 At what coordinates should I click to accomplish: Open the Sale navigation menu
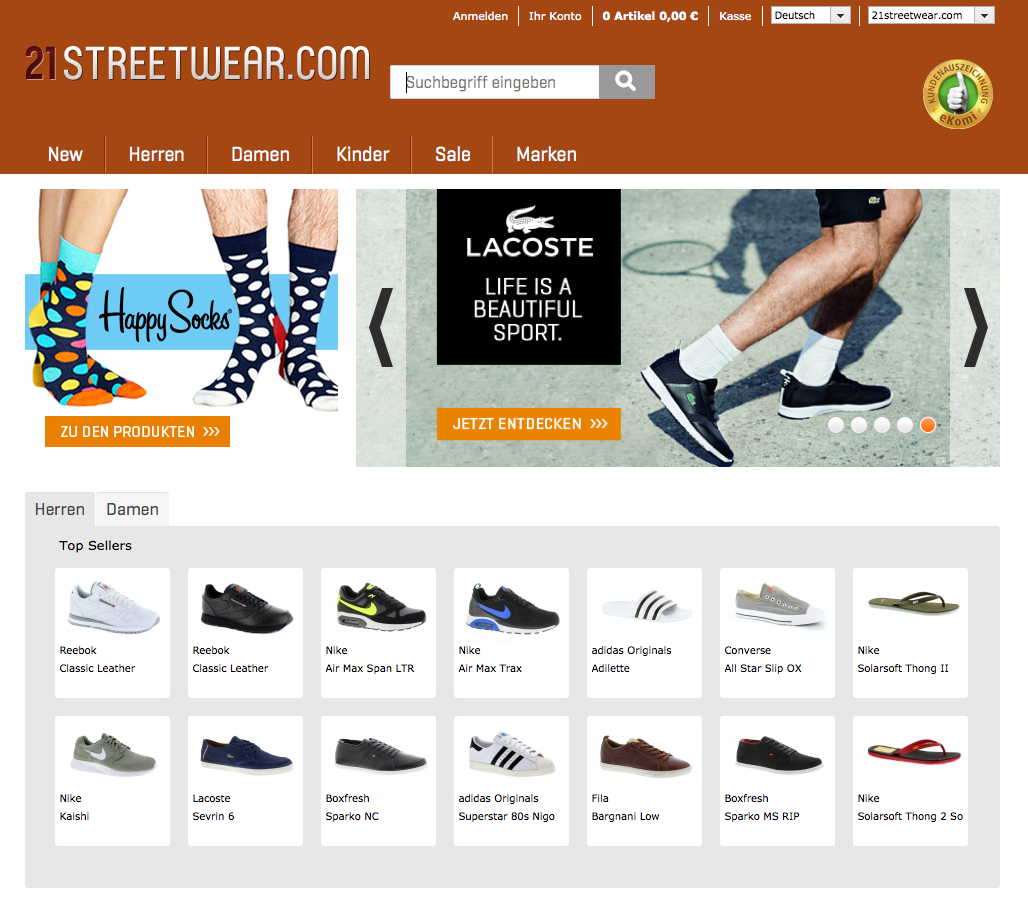pos(452,155)
